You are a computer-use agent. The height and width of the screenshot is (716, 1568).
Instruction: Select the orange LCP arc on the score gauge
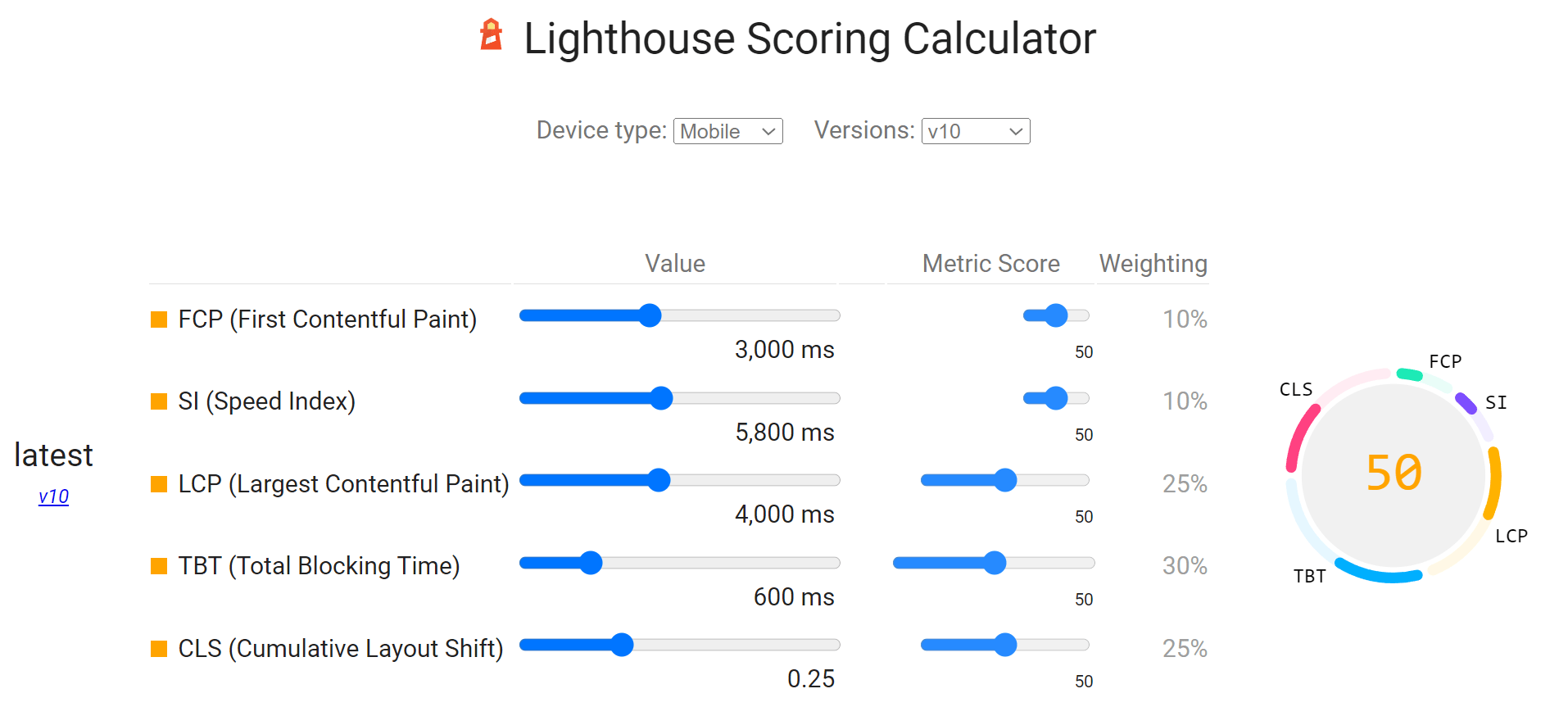[1496, 483]
